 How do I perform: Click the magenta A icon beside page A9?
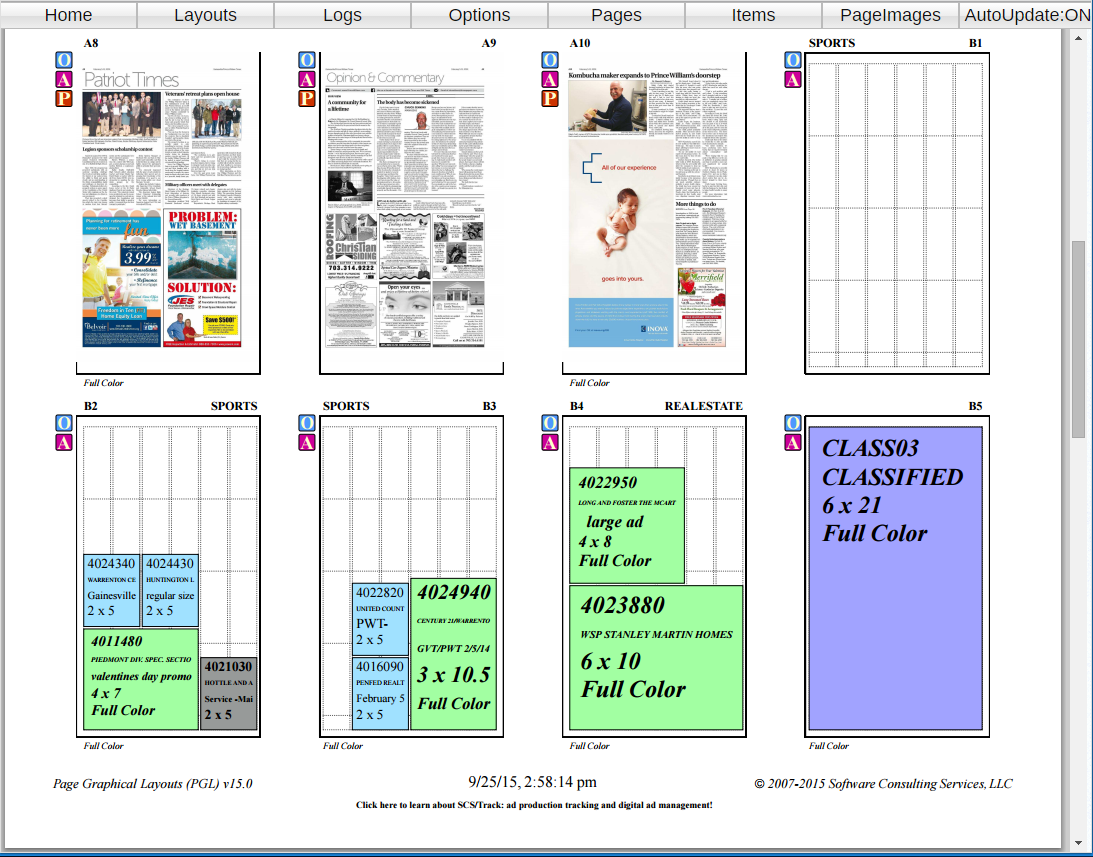click(x=307, y=79)
